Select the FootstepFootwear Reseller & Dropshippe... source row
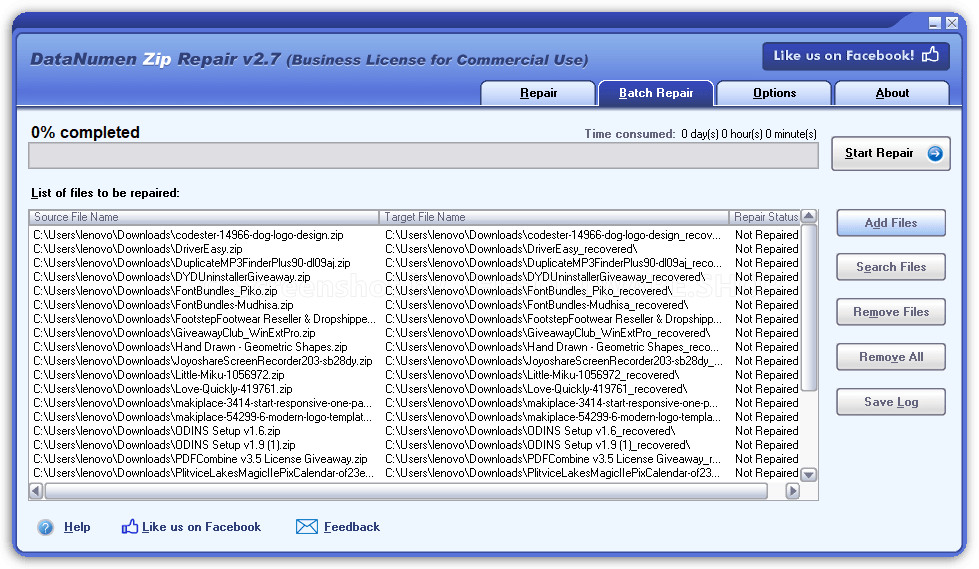The width and height of the screenshot is (979, 569). [204, 319]
